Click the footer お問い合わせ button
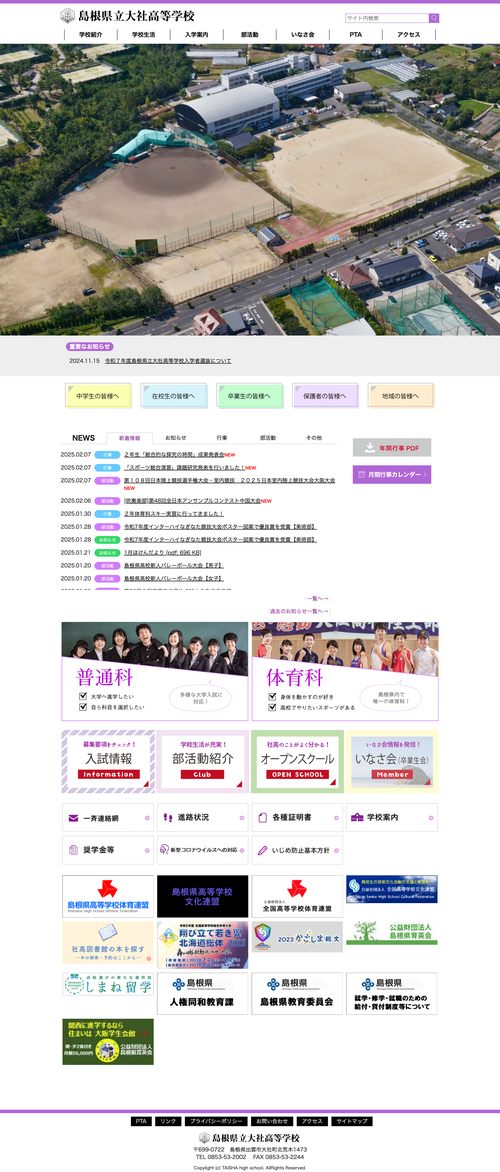500x1172 pixels. point(271,1121)
